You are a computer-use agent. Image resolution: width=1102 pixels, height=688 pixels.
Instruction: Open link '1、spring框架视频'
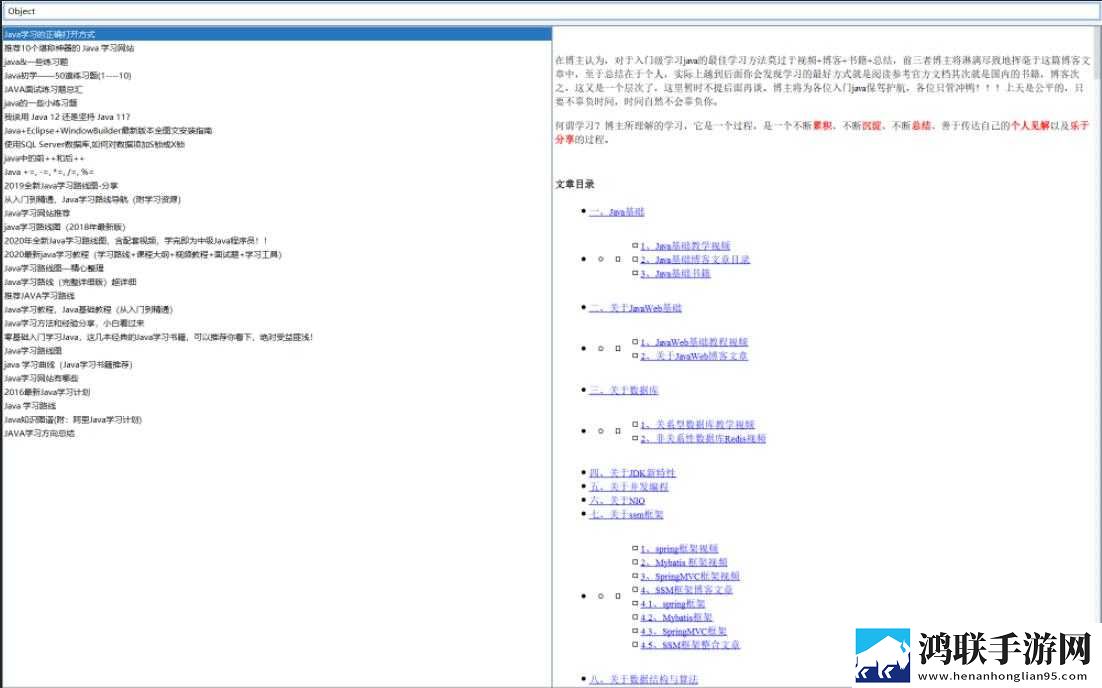679,549
